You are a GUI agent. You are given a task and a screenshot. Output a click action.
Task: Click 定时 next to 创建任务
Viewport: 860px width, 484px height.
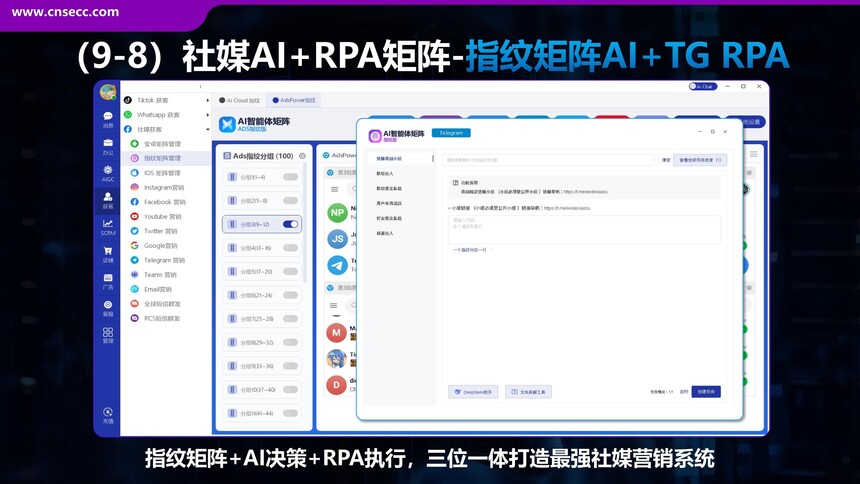coord(683,392)
